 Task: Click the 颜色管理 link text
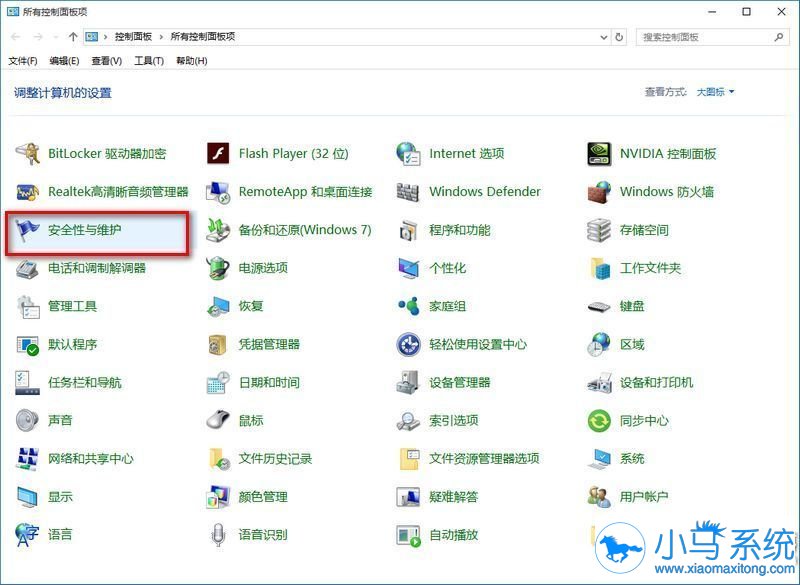[263, 497]
